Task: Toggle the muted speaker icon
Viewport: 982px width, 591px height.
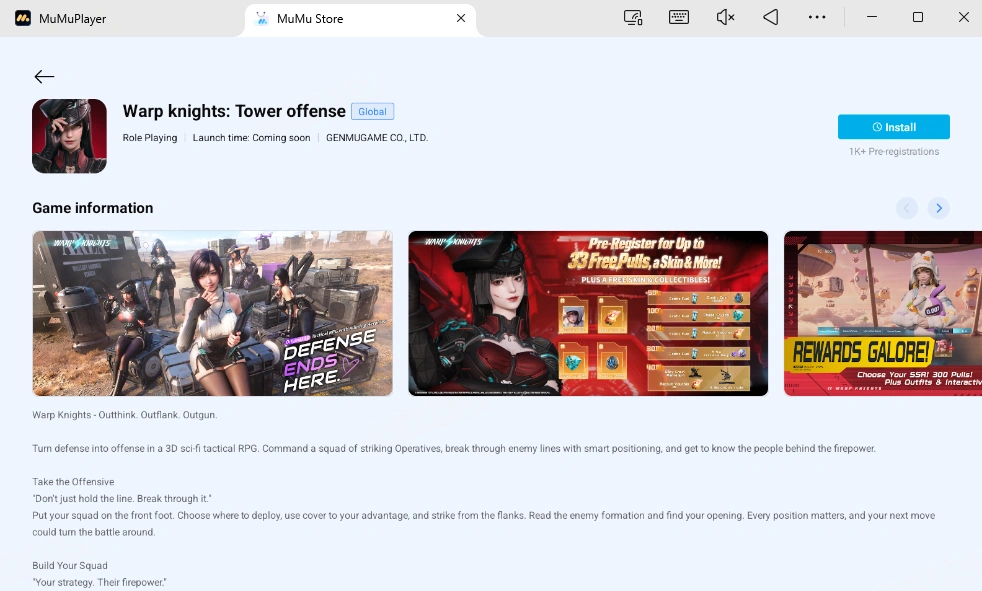Action: coord(725,18)
